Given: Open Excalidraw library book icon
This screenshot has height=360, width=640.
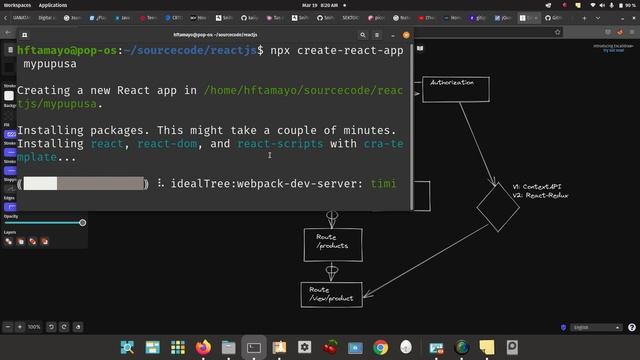Looking at the screenshot, I should pos(420,49).
